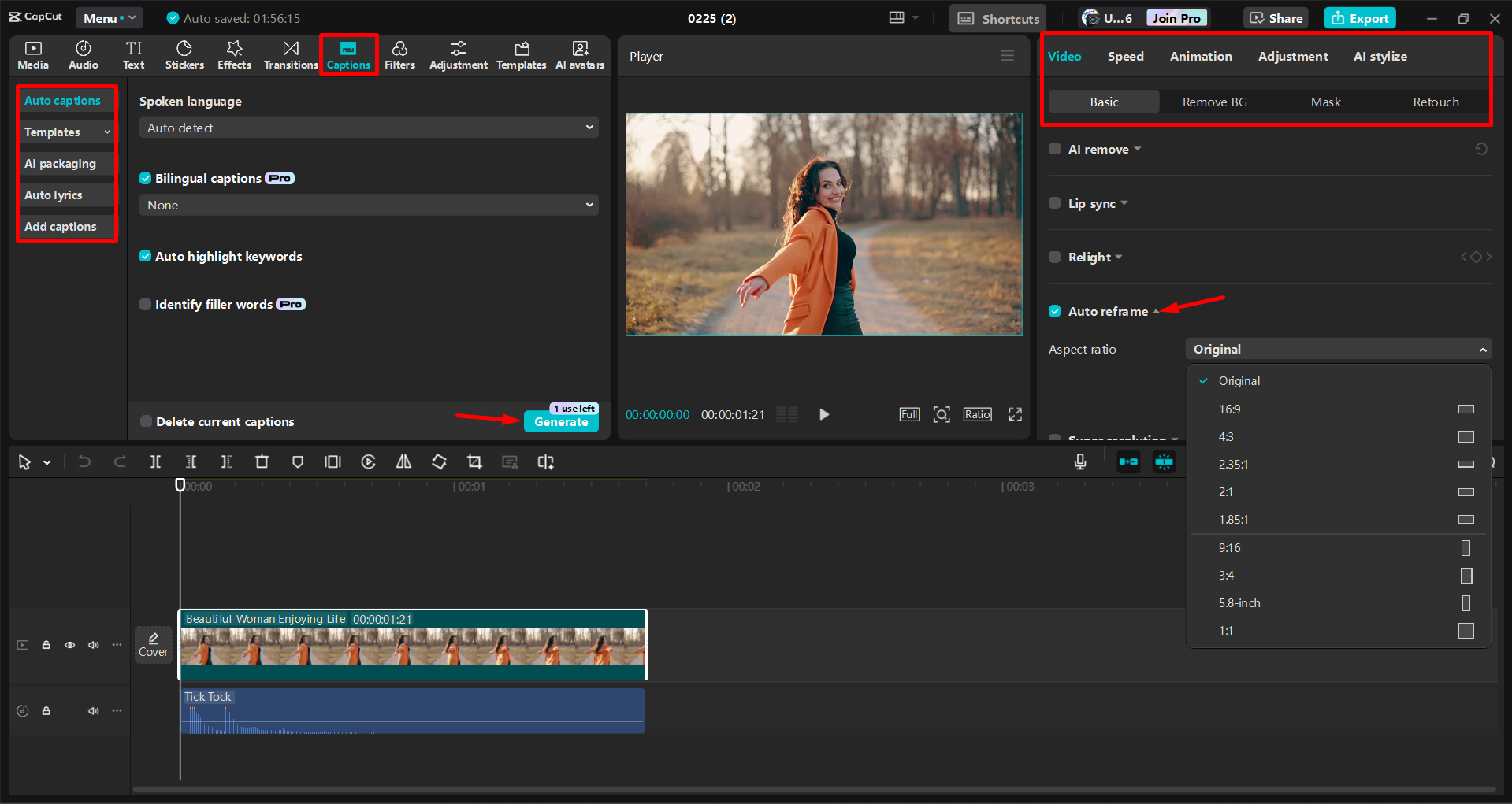Switch to the Remove BG tab

[x=1213, y=102]
